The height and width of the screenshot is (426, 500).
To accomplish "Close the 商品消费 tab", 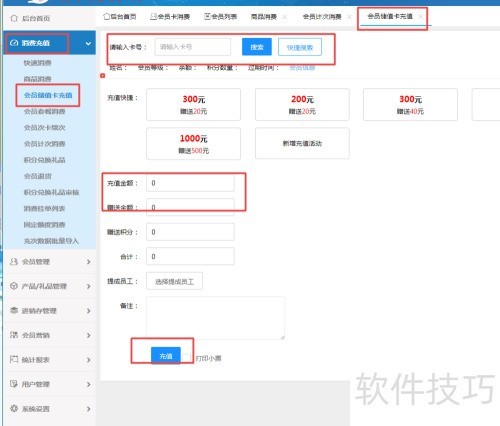I will click(284, 17).
